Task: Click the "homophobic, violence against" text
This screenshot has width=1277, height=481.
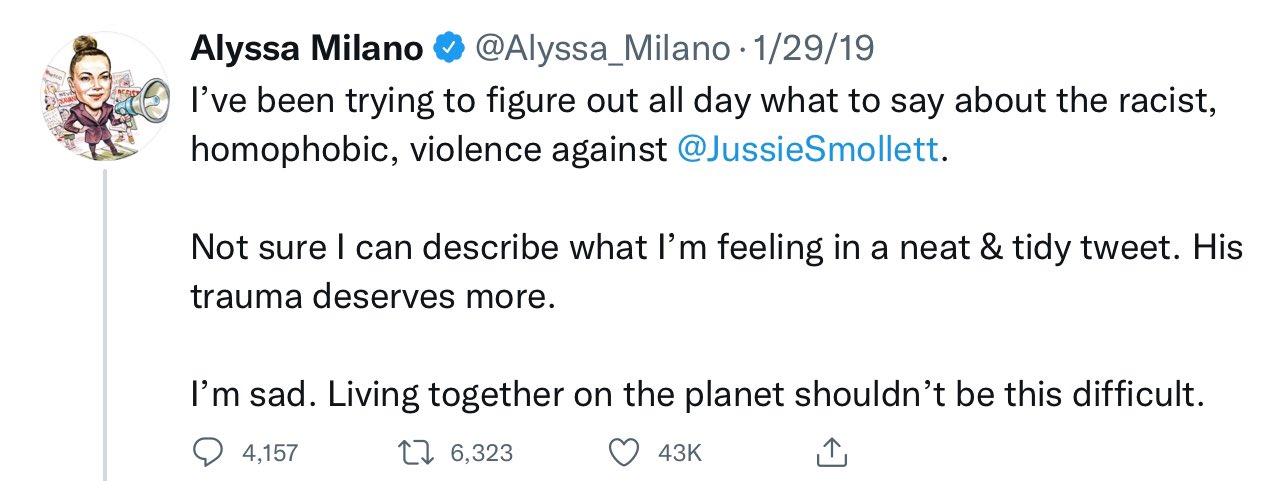Action: 428,150
